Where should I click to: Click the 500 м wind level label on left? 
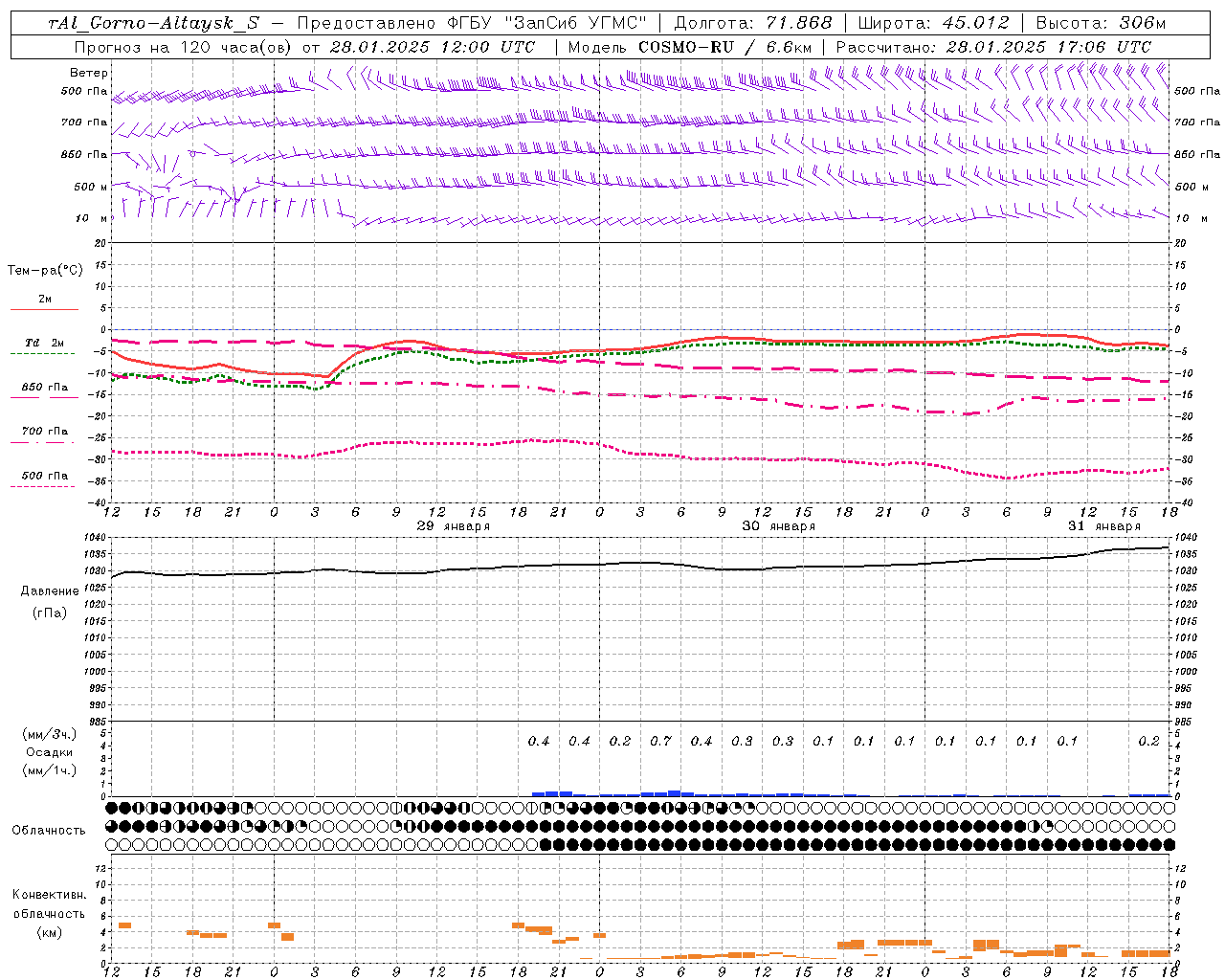pyautogui.click(x=92, y=187)
